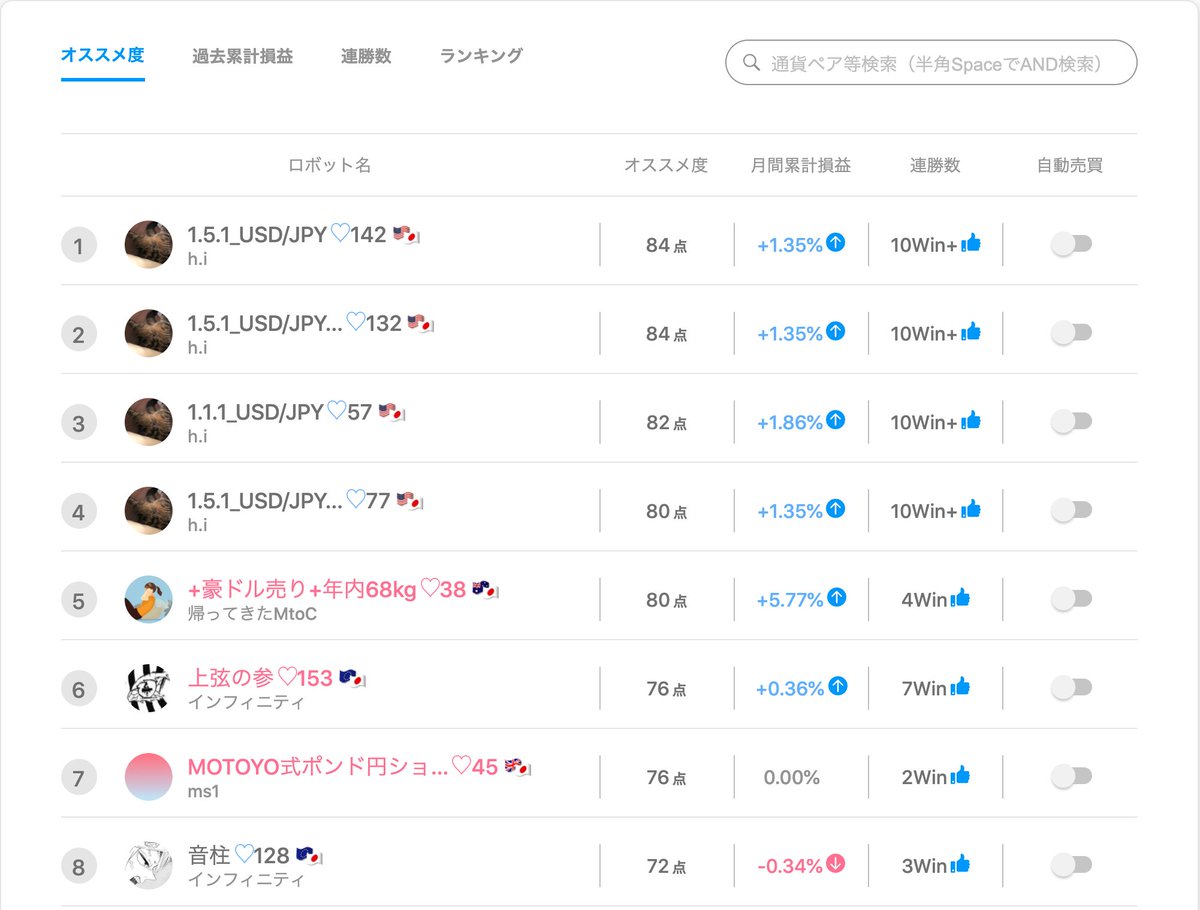Open robot 上弦の参

(231, 677)
